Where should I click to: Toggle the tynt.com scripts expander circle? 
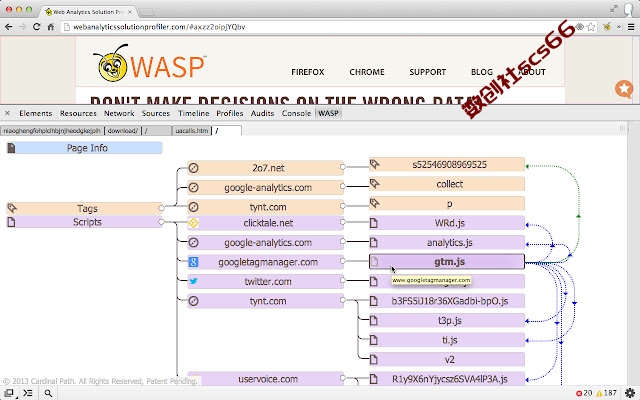coord(343,300)
